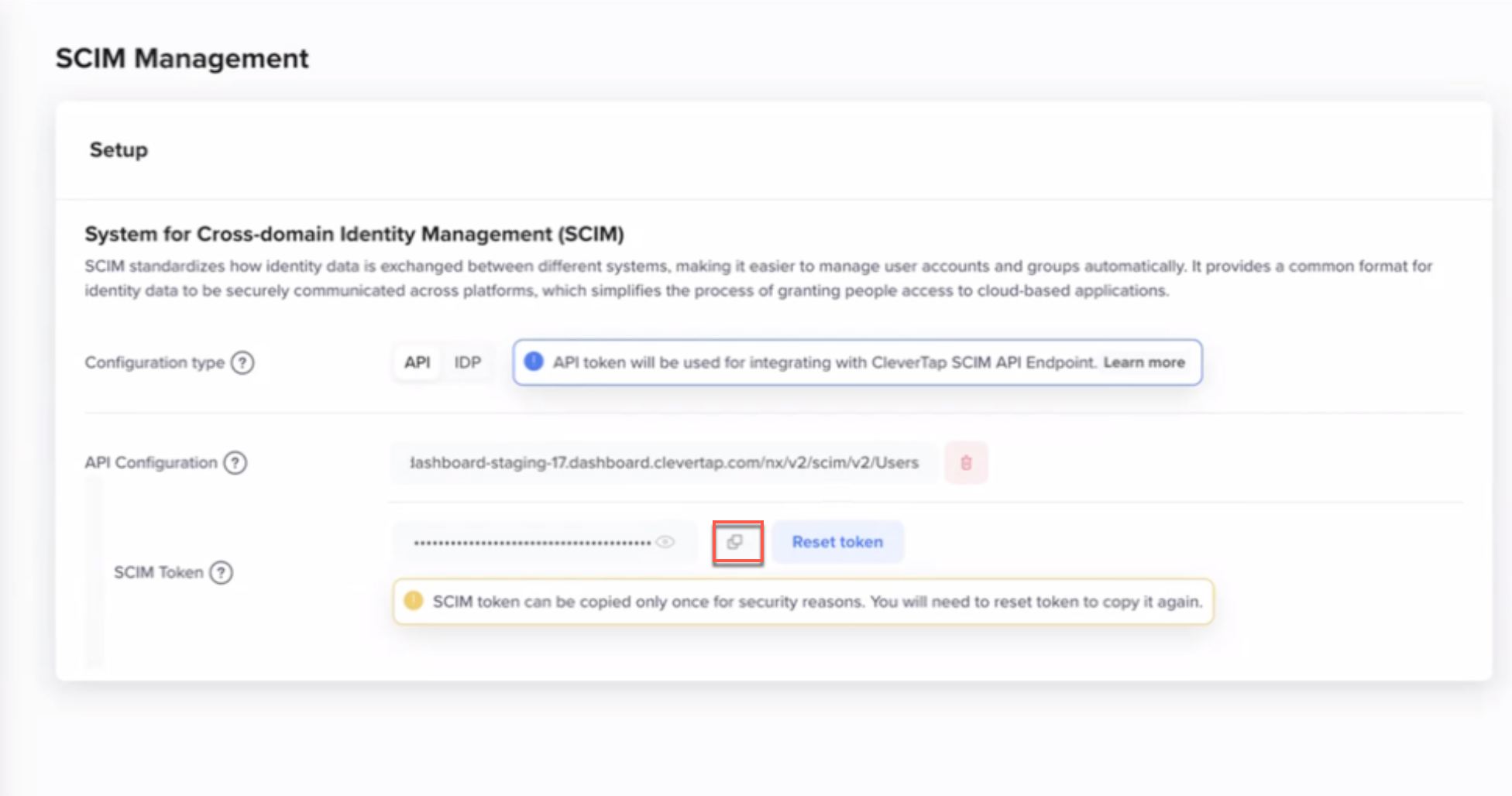Click the warning icon in the SCIM token notice
The height and width of the screenshot is (796, 1512).
click(413, 600)
